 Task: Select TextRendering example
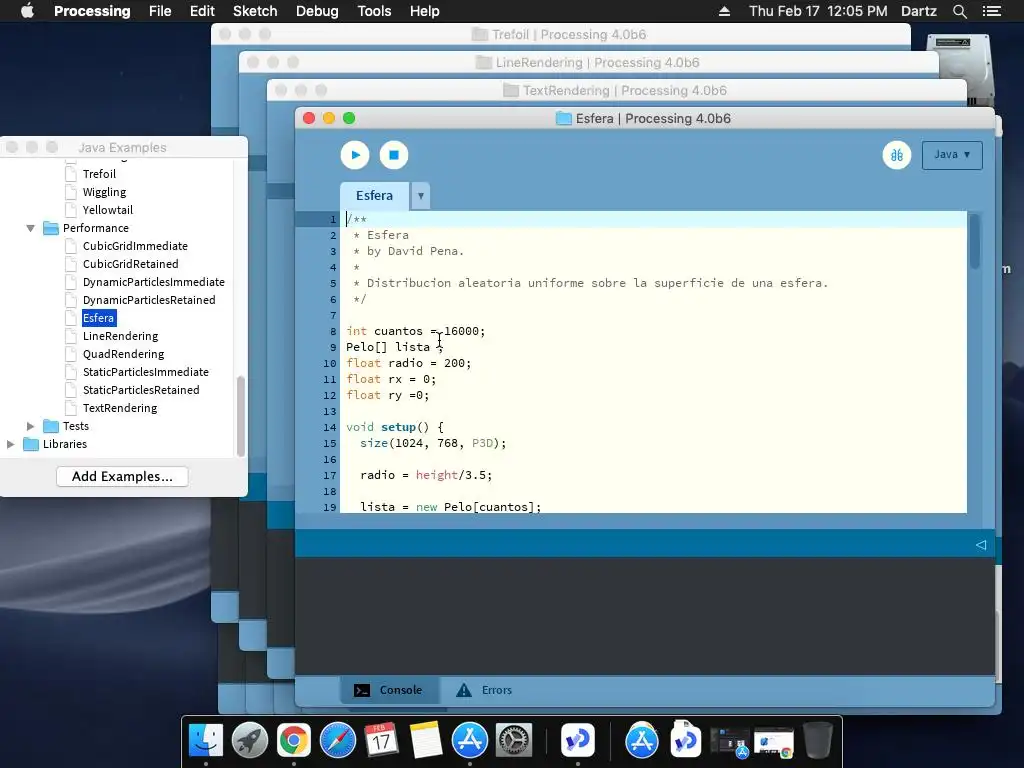[120, 408]
